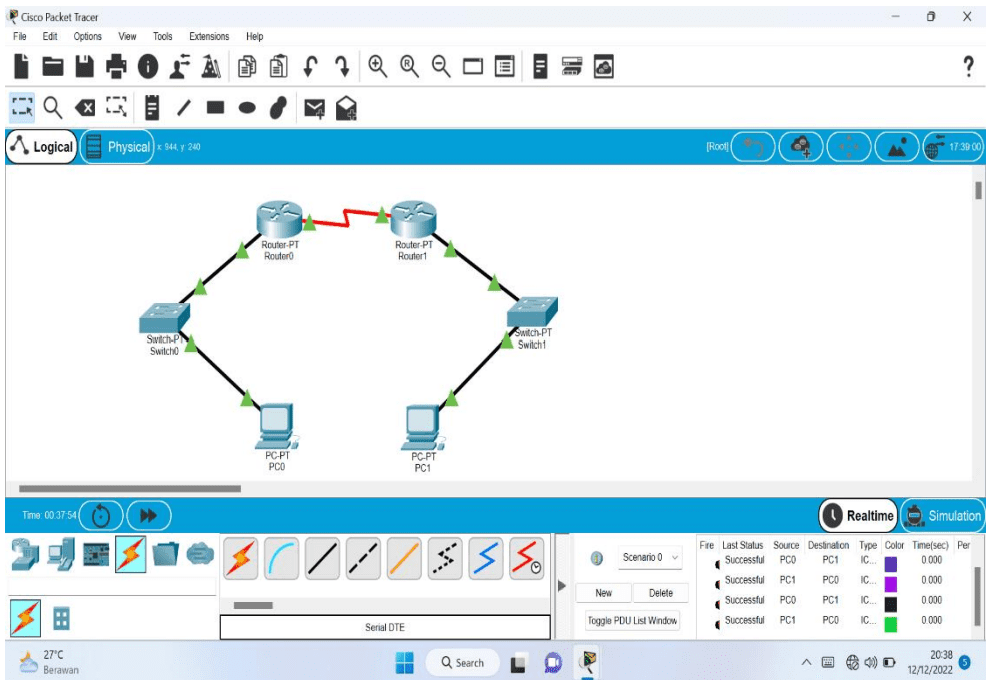
Task: Switch to Physical workspace view
Action: 117,146
